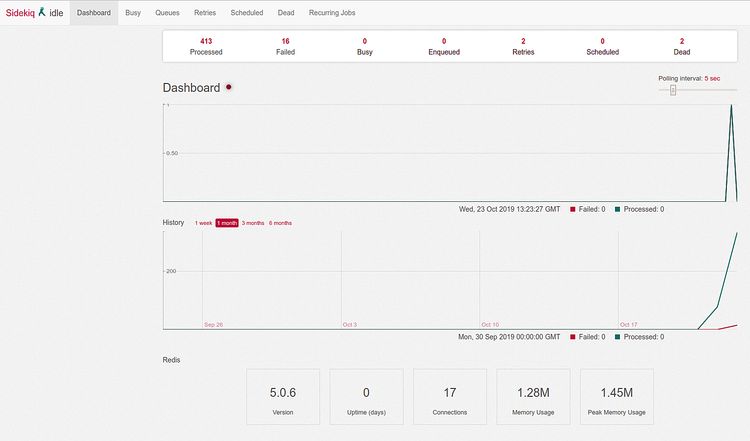Click the Sidekiq logo in navbar
This screenshot has height=441, width=750.
(x=26, y=13)
